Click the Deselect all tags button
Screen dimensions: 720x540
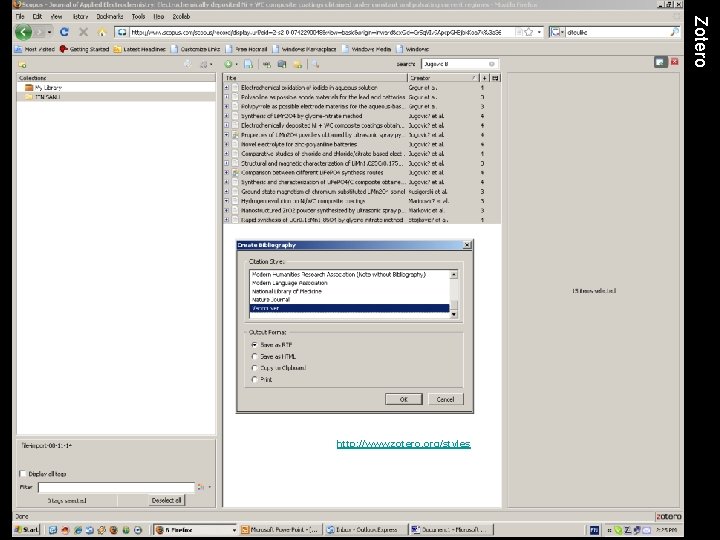pyautogui.click(x=166, y=500)
